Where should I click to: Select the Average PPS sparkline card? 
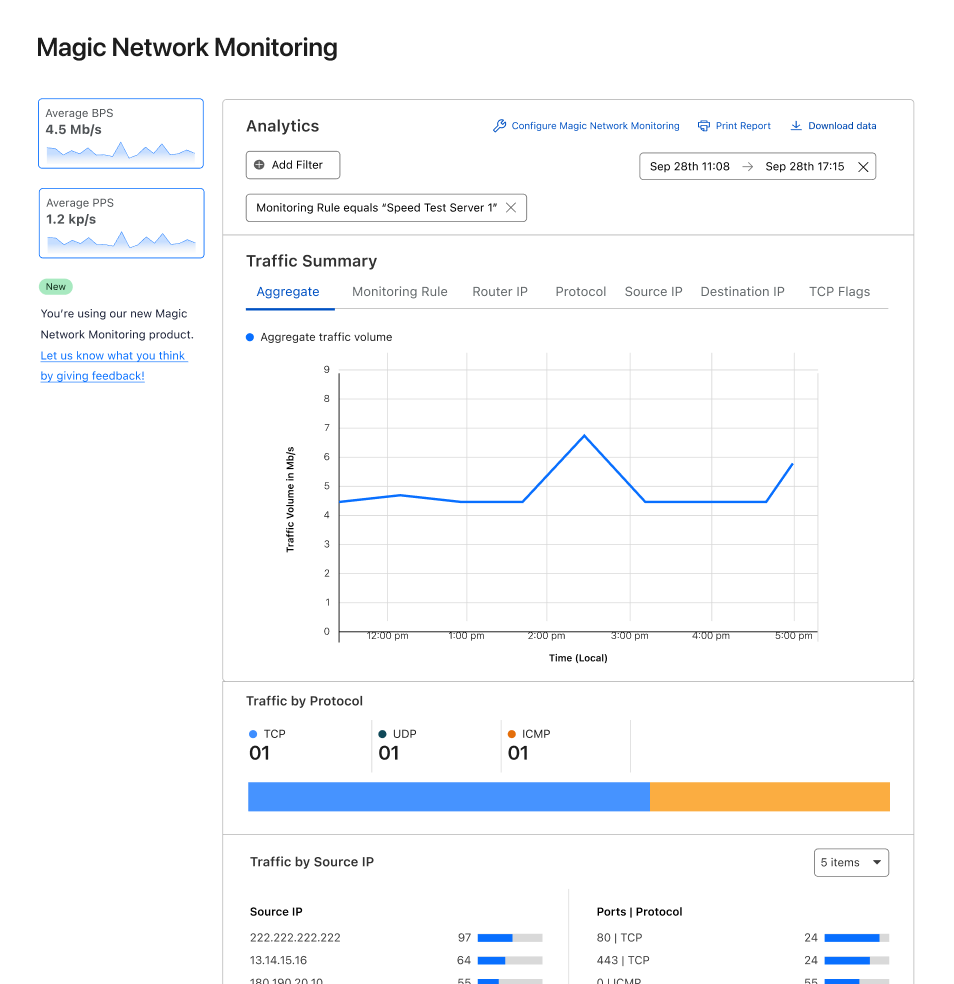coord(121,223)
